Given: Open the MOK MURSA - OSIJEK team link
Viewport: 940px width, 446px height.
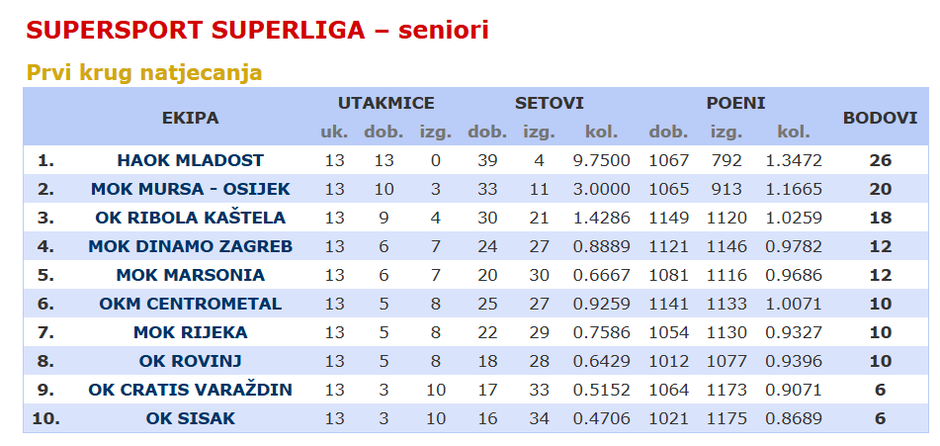Looking at the screenshot, I should tap(190, 189).
